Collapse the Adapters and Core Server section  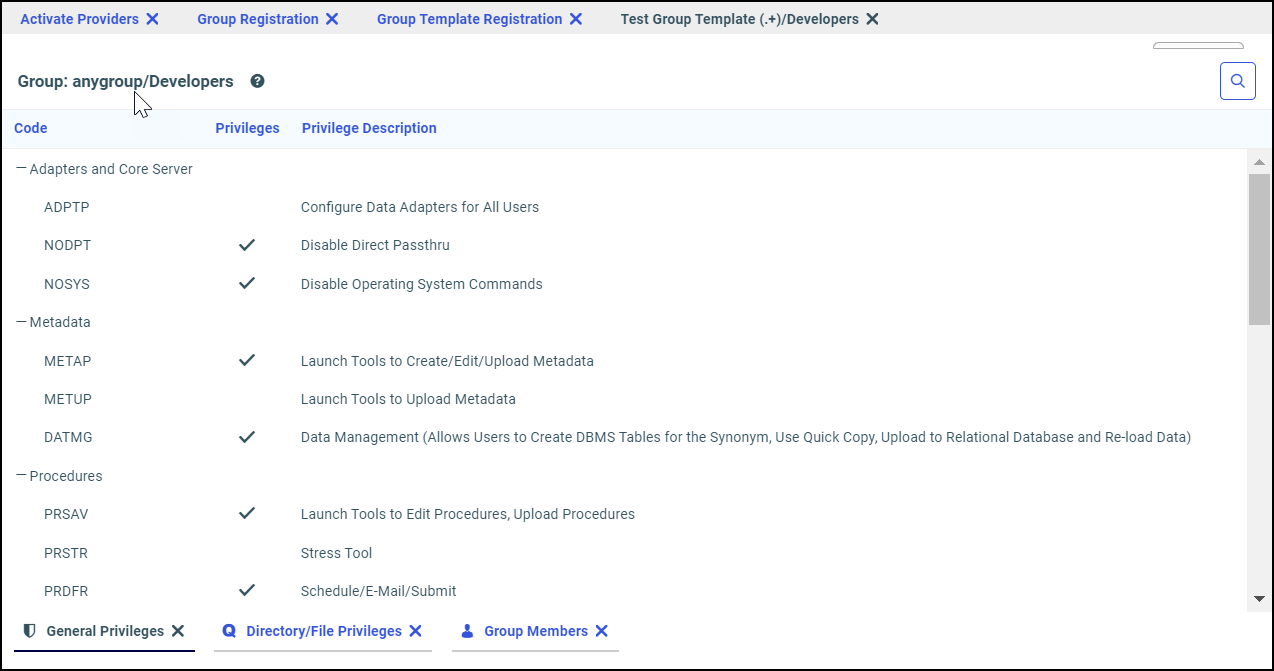(20, 168)
